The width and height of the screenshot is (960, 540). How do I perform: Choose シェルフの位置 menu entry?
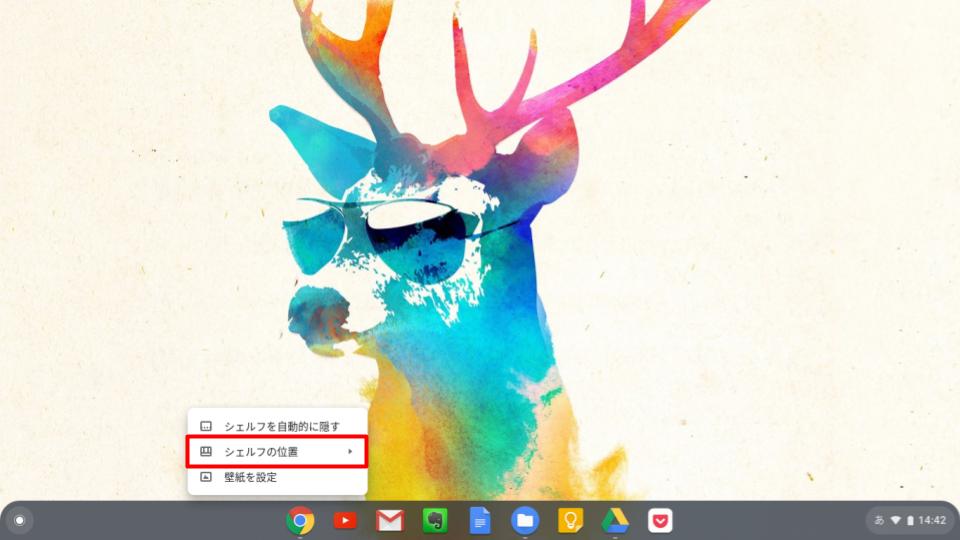(x=277, y=452)
